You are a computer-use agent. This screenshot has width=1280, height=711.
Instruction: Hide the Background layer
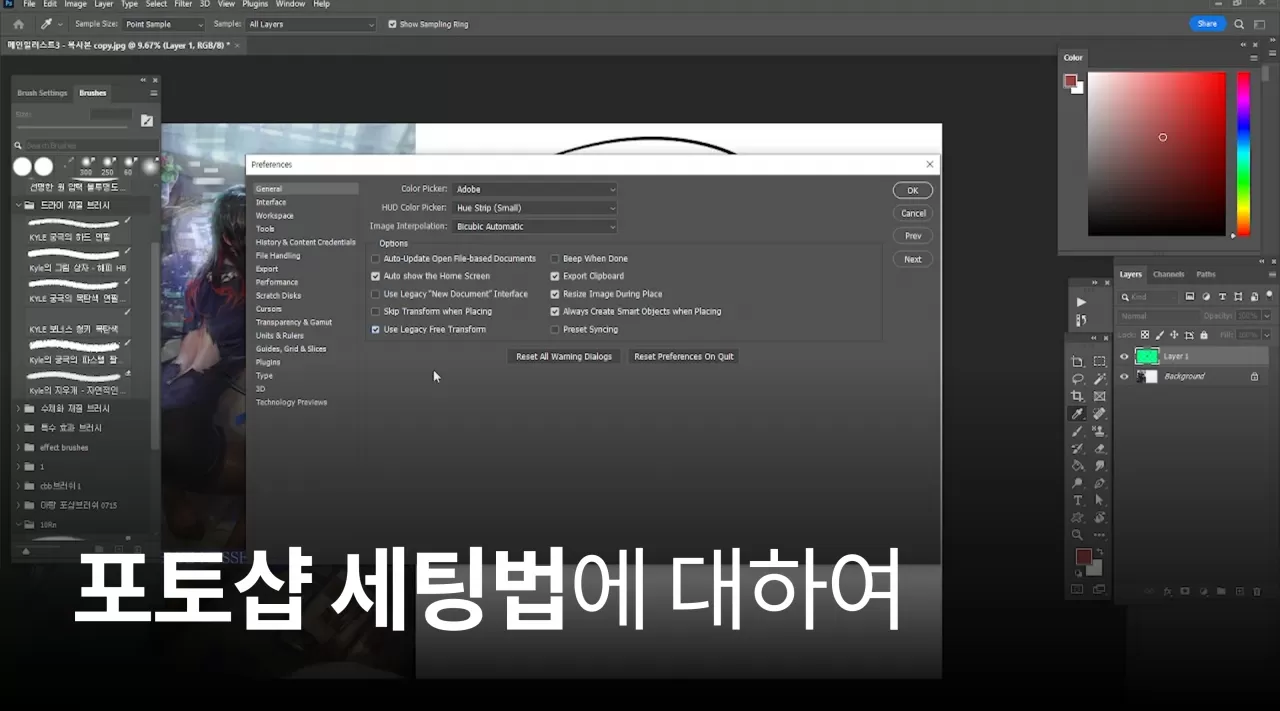pos(1123,376)
